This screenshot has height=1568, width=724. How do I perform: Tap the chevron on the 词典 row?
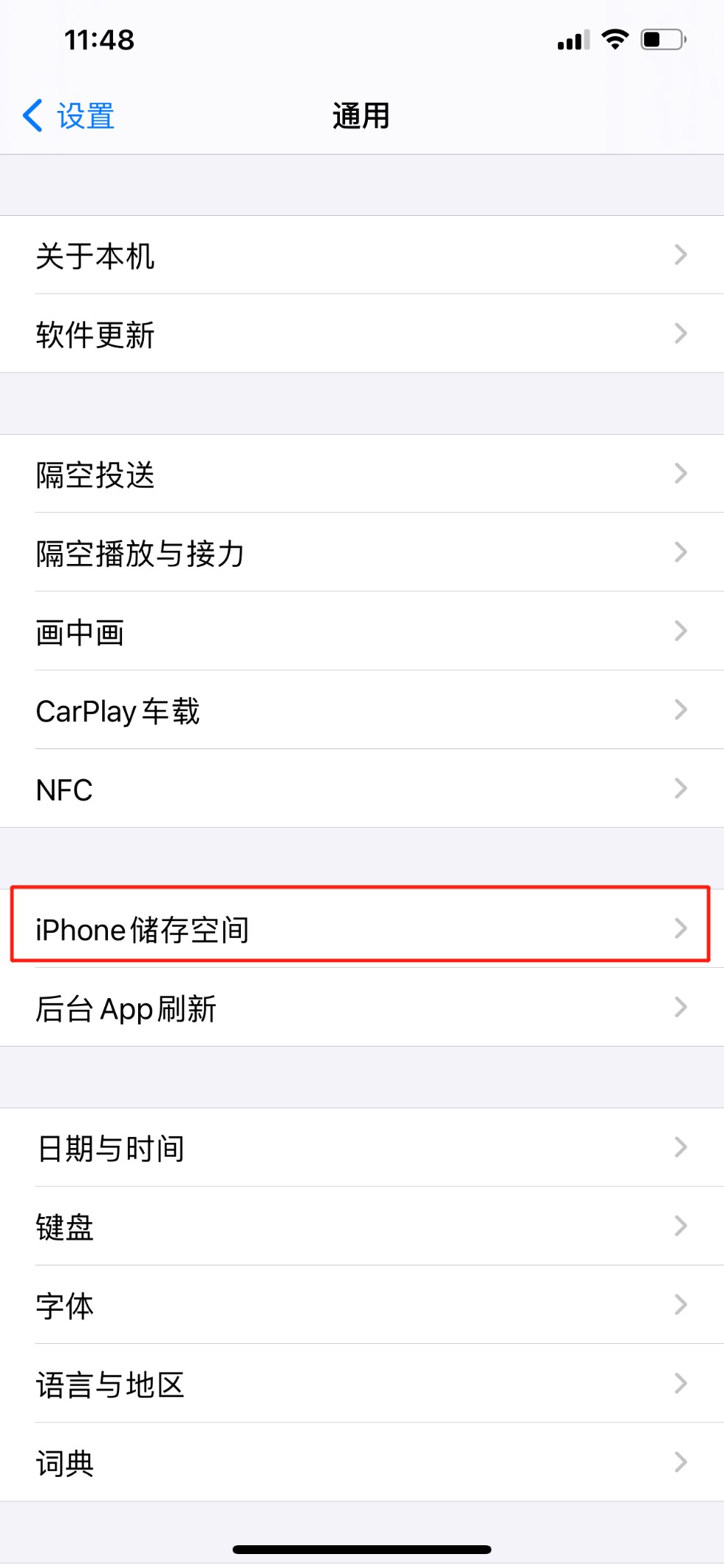tap(681, 1462)
